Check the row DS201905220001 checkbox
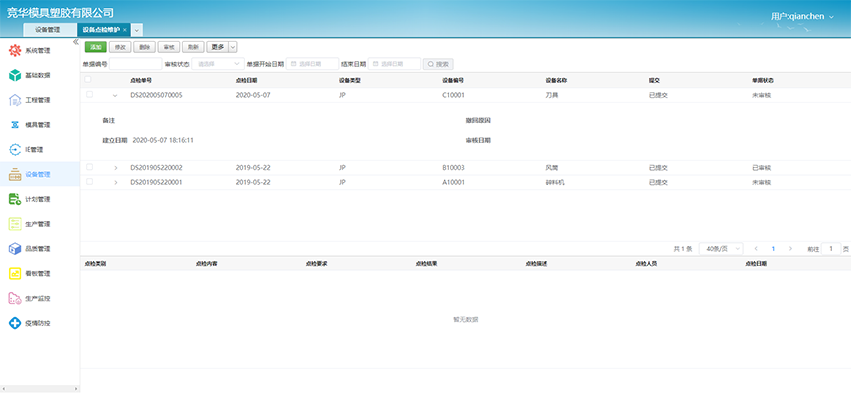 tap(90, 182)
